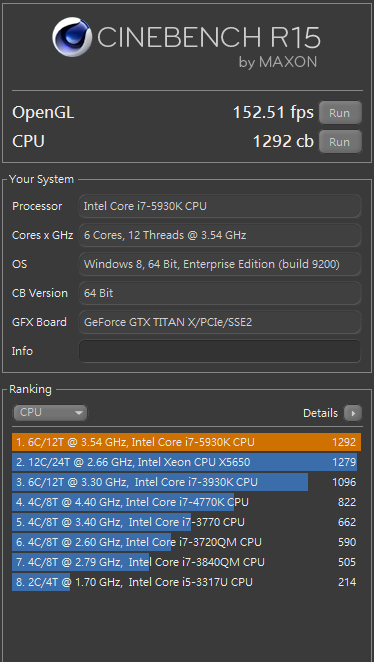This screenshot has height=662, width=374.
Task: Run the OpenGL benchmark
Action: 340,113
